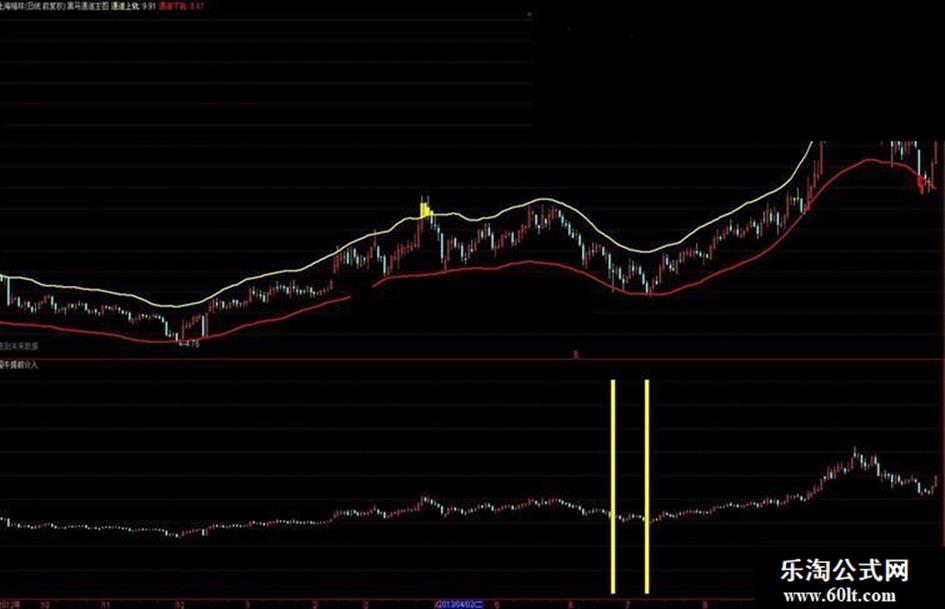The height and width of the screenshot is (609, 945).
Task: Click the highlighted 2013/04/02 date label
Action: pos(459,604)
